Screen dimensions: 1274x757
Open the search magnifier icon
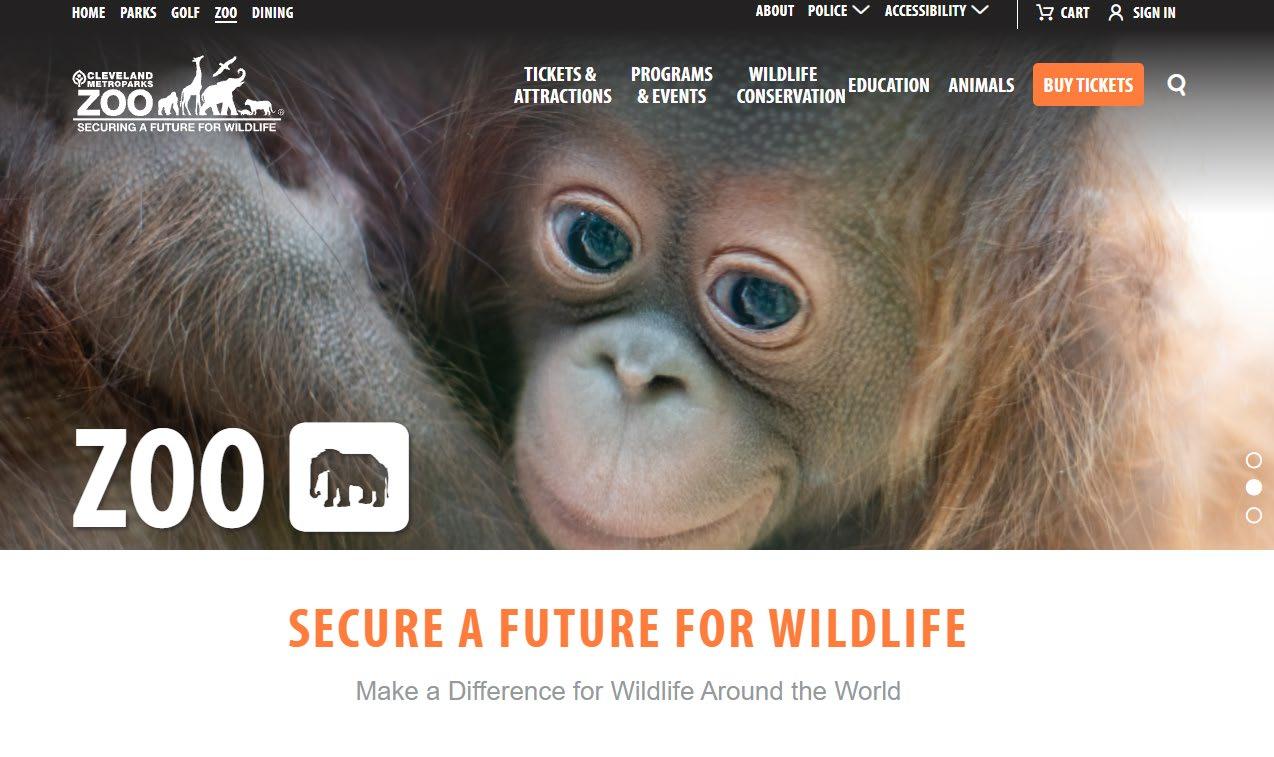1176,85
